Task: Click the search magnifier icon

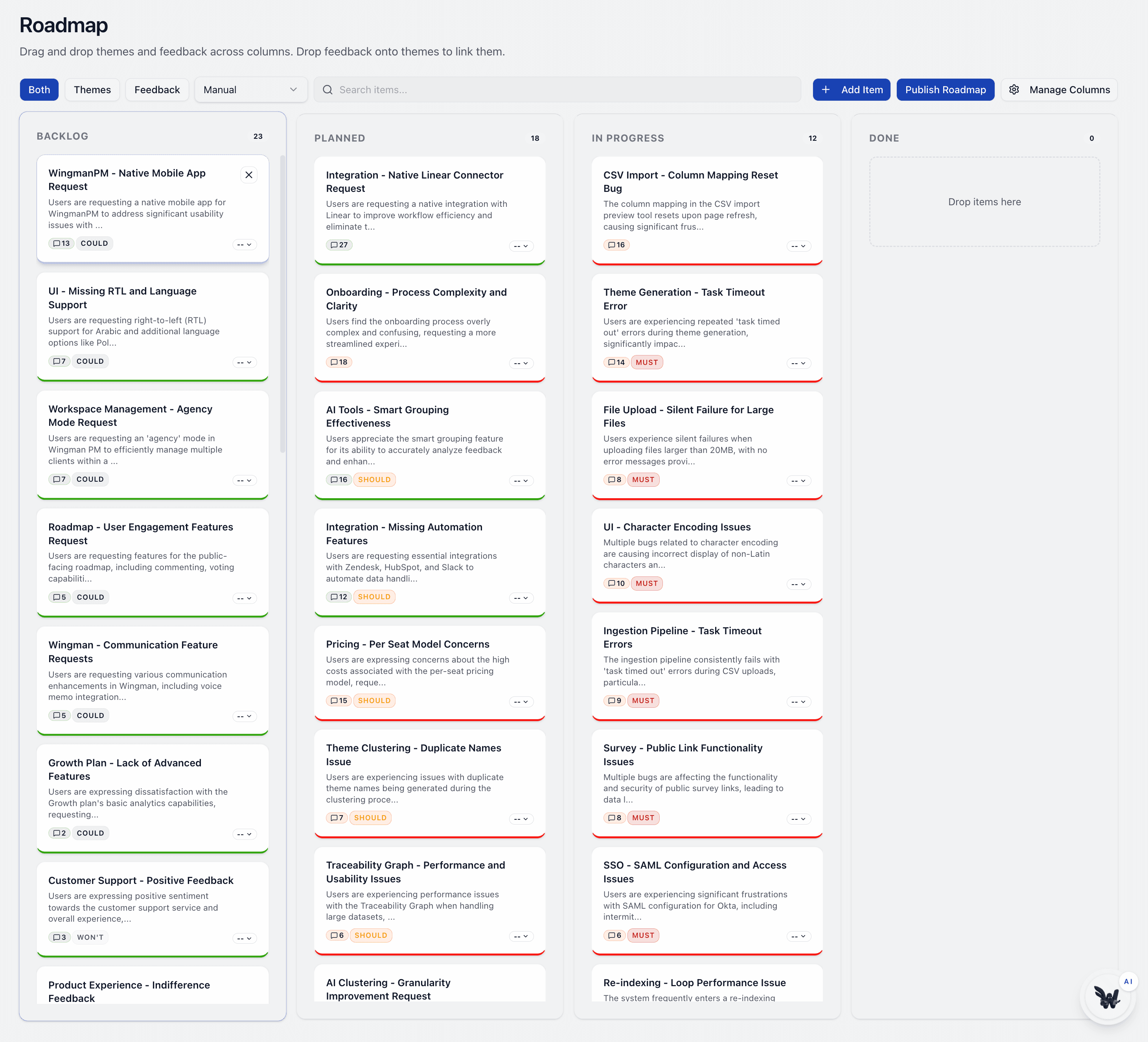Action: [327, 90]
